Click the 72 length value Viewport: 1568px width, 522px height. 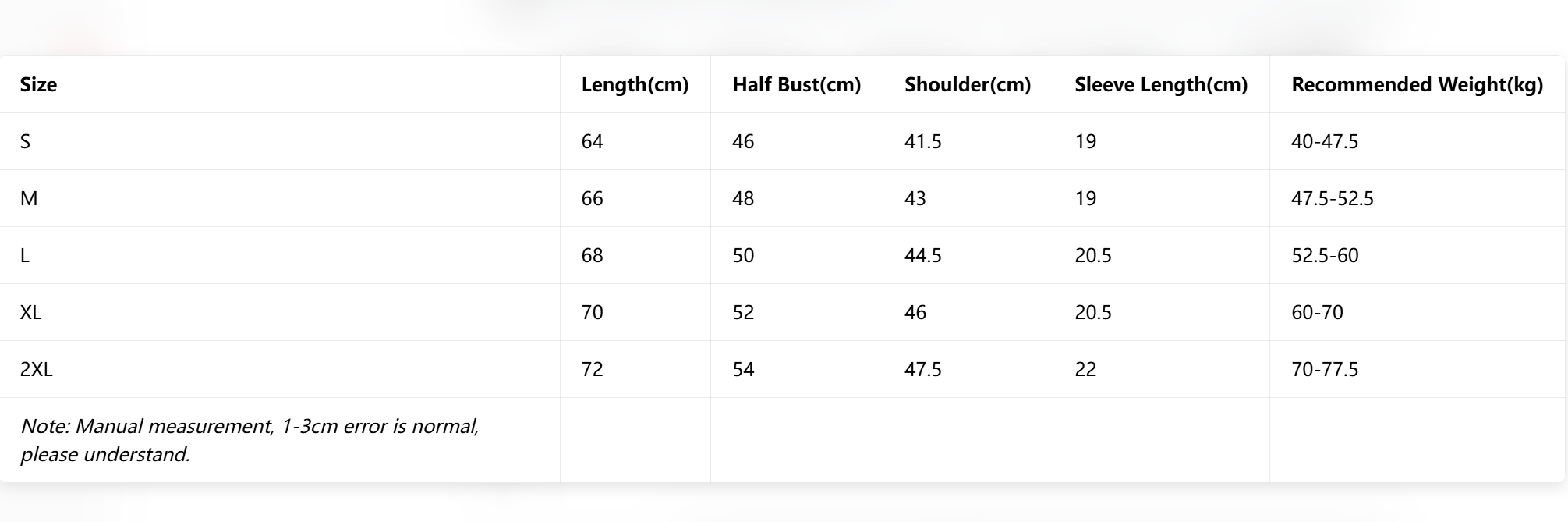click(x=592, y=369)
